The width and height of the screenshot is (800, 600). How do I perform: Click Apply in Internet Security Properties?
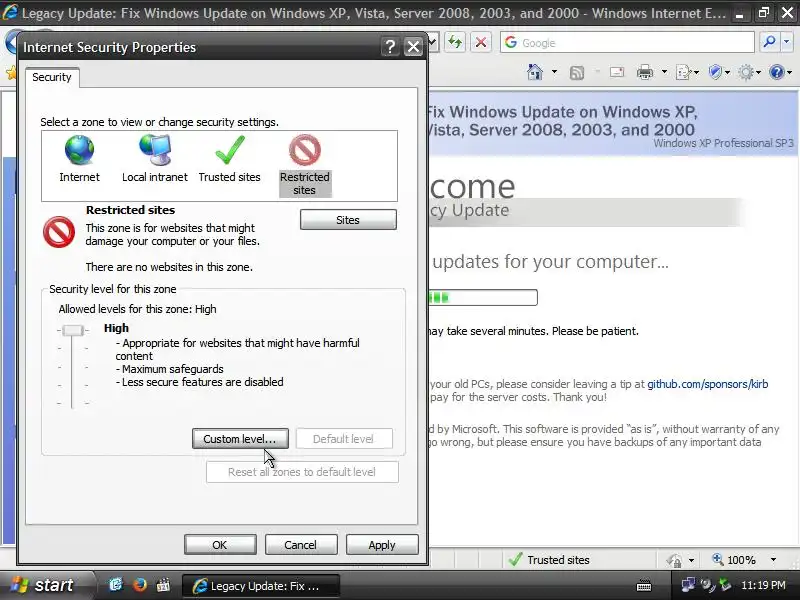382,545
